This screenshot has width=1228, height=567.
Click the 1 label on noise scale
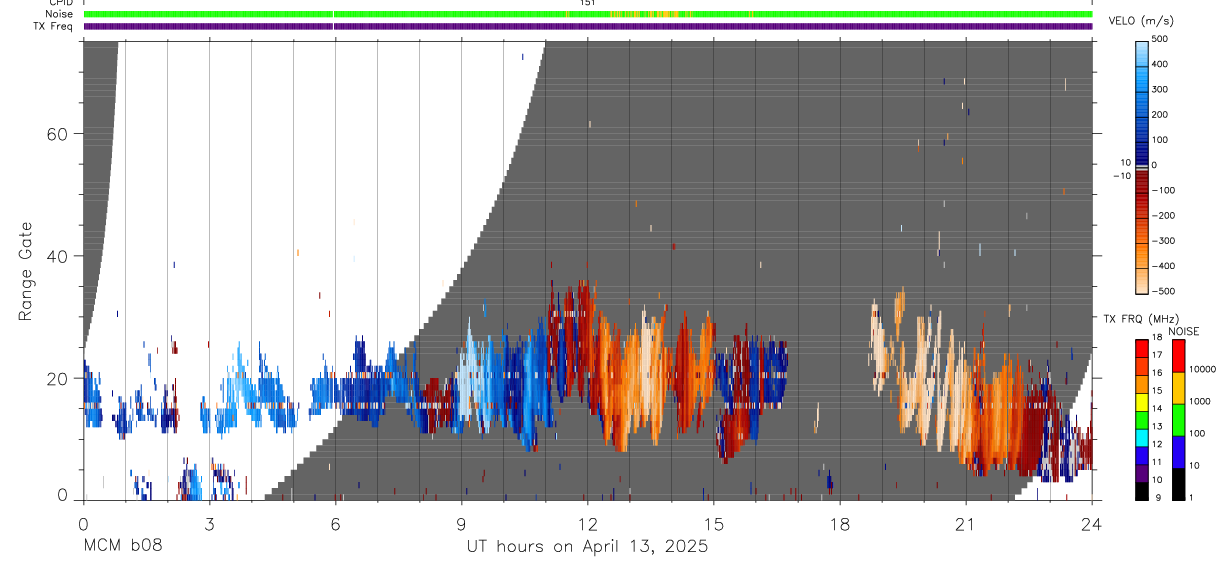pos(1192,498)
